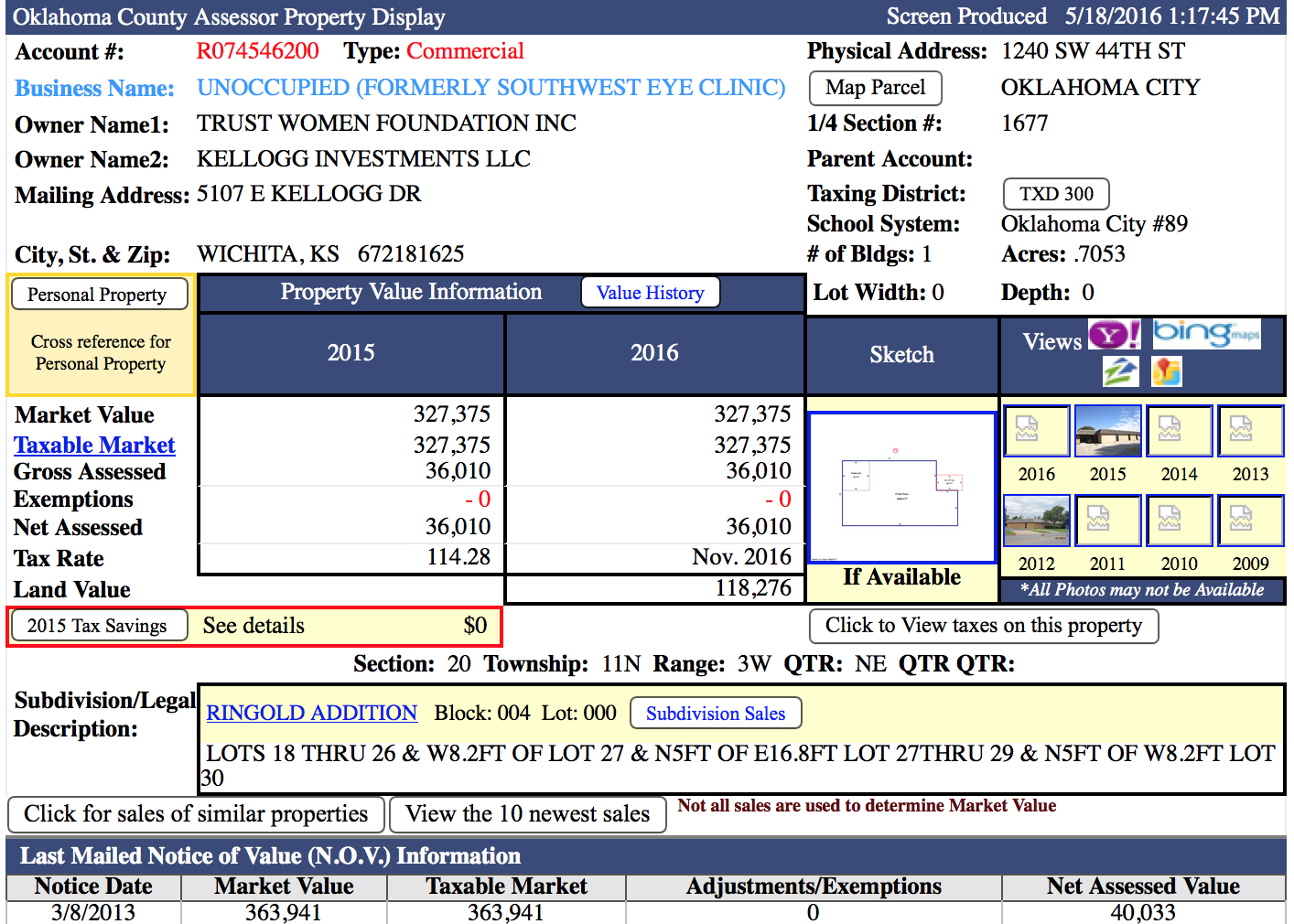Click the Map Parcel button
This screenshot has width=1294, height=924.
[x=875, y=88]
